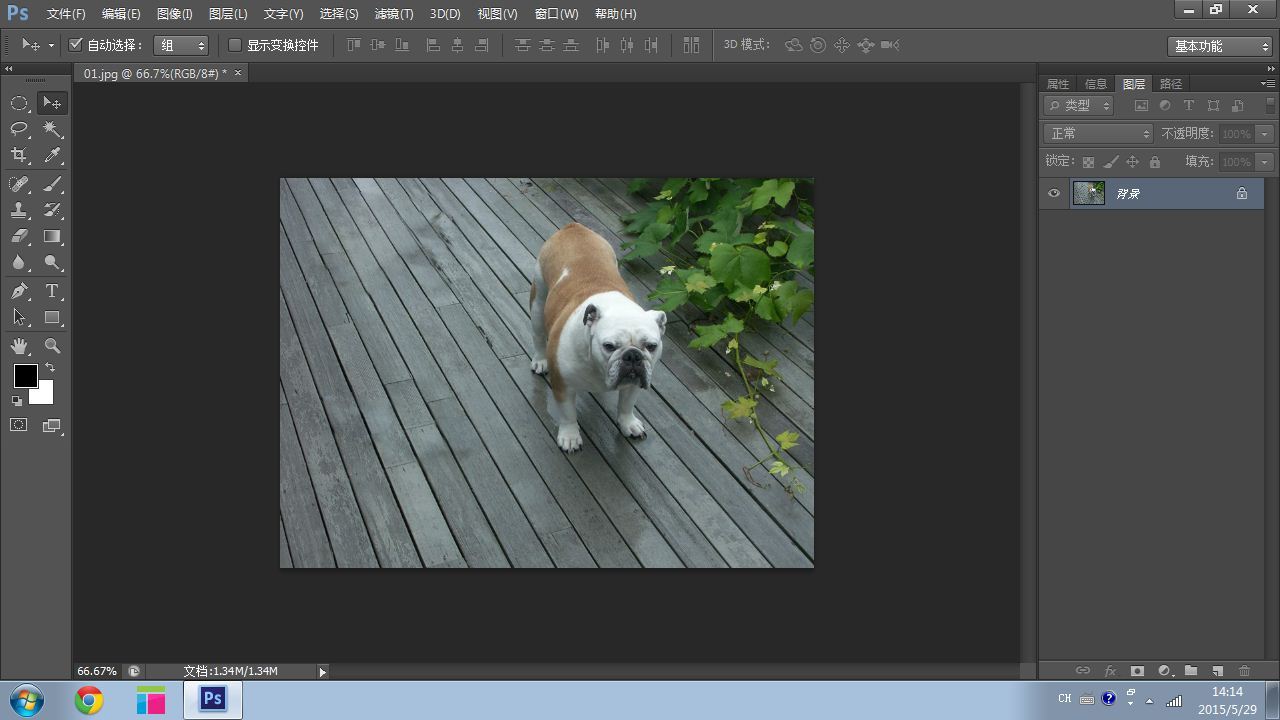This screenshot has width=1280, height=720.
Task: Click the Windows Start button
Action: pyautogui.click(x=27, y=701)
